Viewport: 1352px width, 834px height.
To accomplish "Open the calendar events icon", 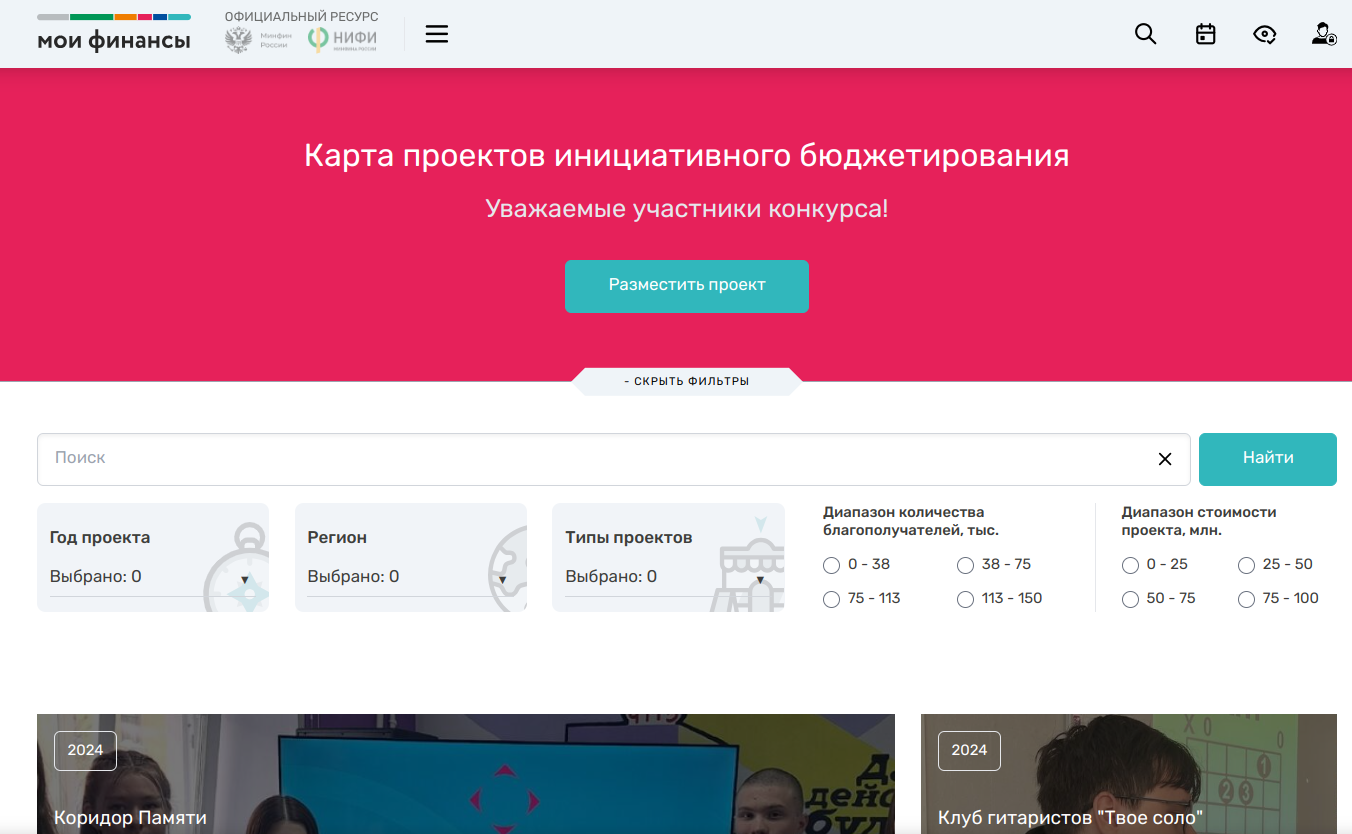I will 1206,34.
